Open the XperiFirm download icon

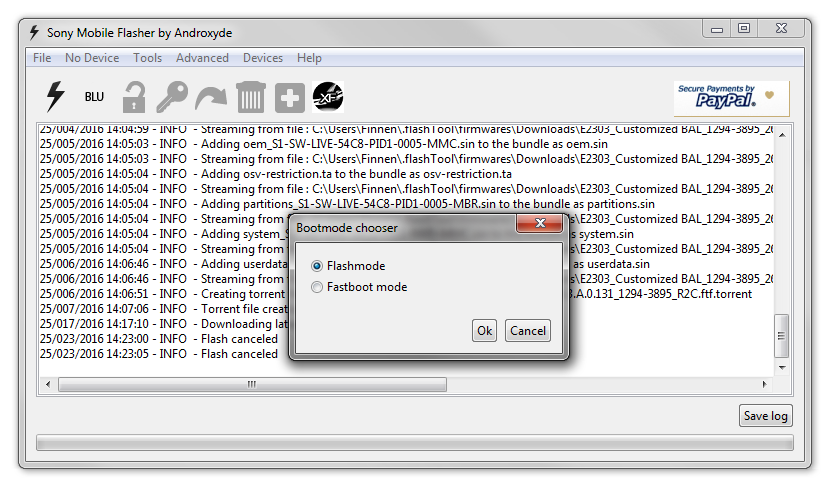[328, 97]
